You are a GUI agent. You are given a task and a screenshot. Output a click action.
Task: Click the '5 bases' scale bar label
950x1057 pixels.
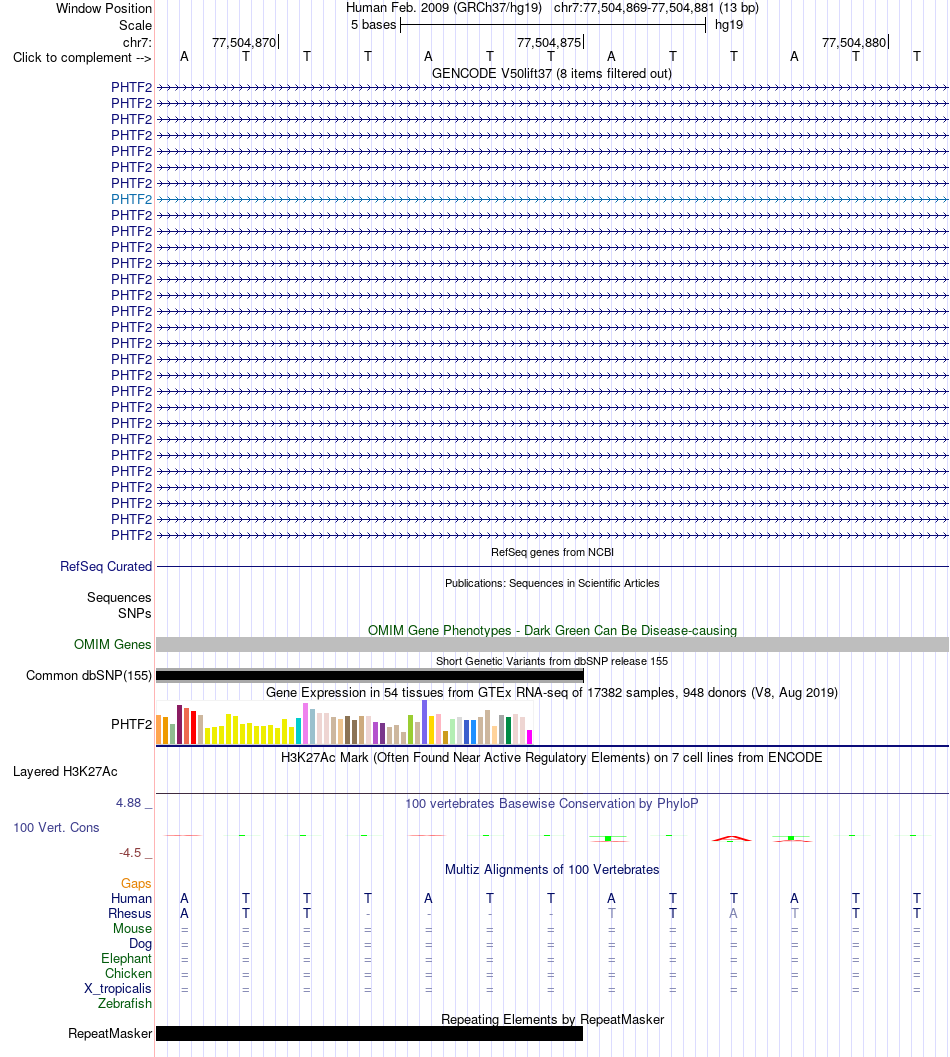click(x=374, y=25)
